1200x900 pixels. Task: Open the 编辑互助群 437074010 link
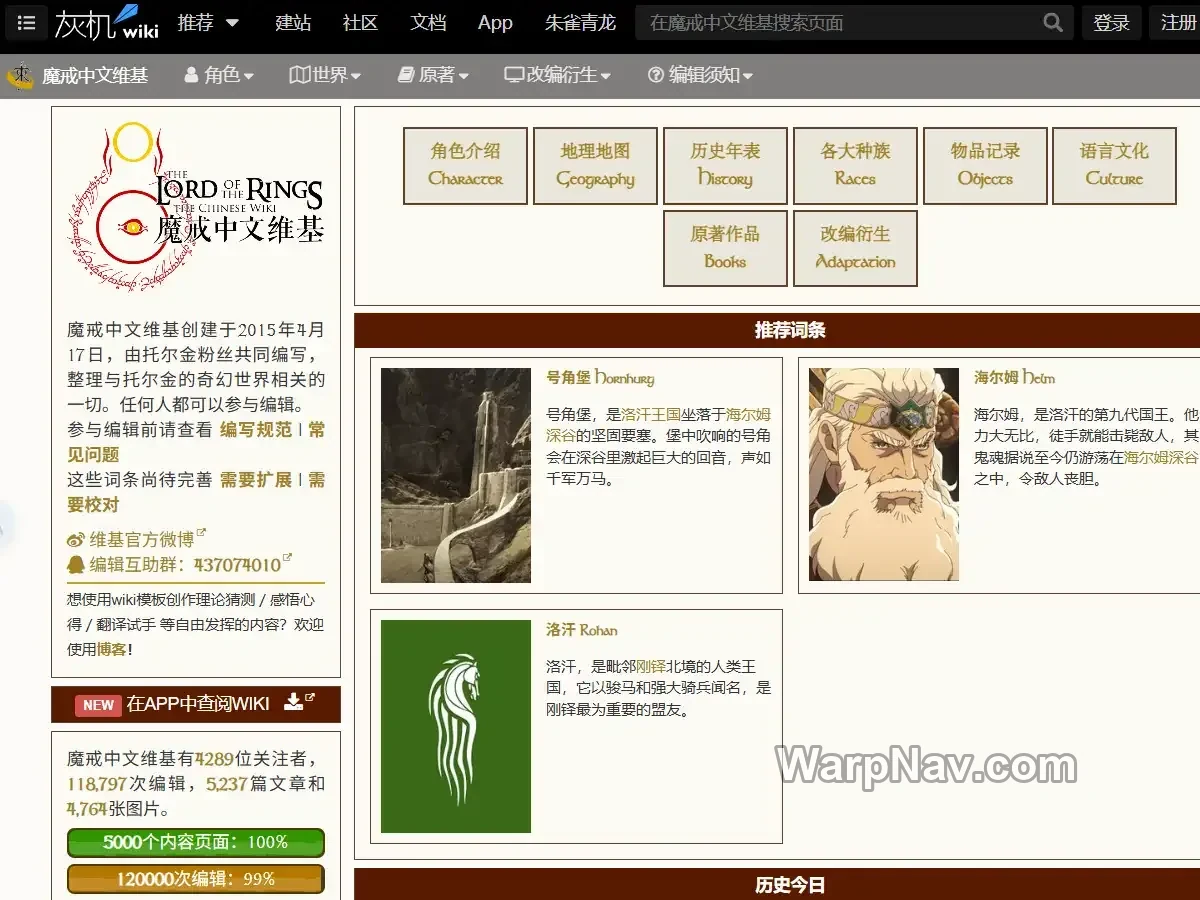point(185,565)
